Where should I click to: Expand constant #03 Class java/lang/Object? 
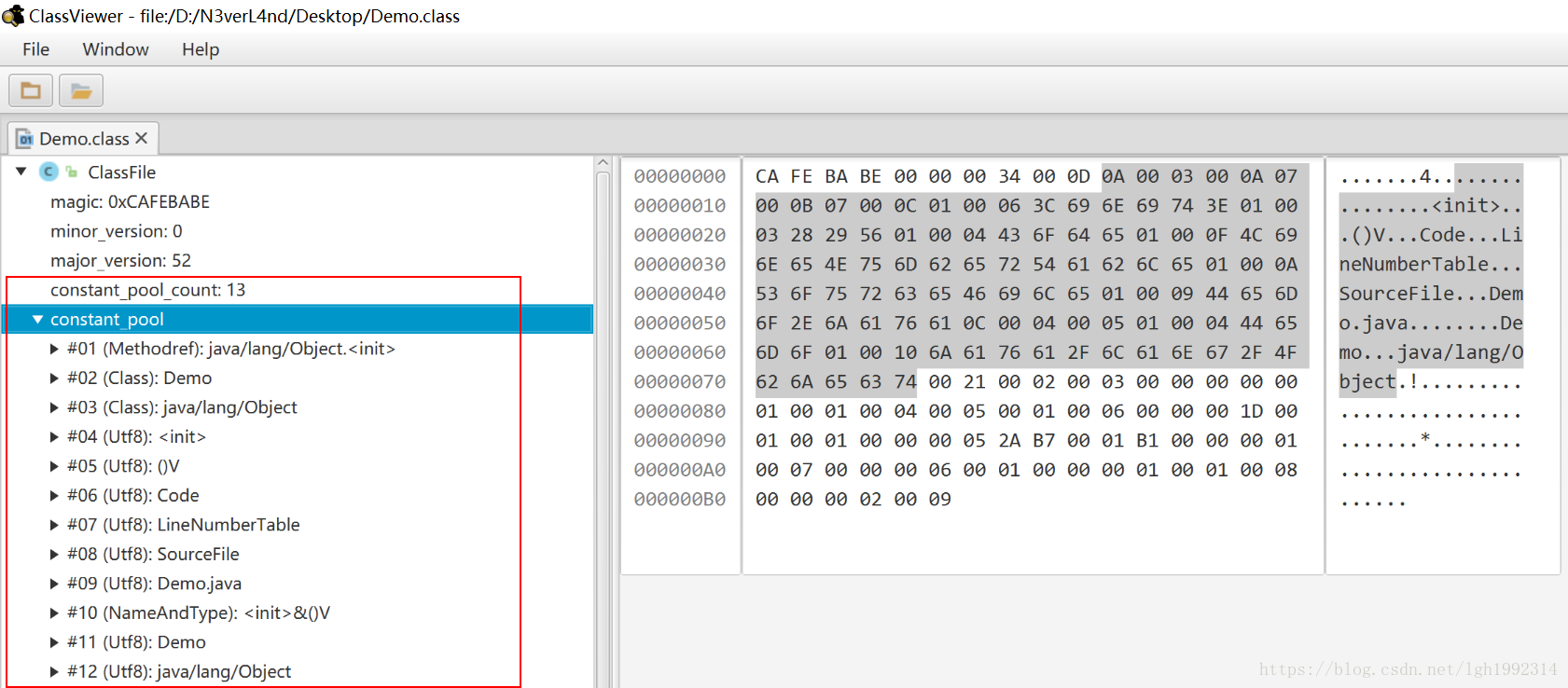[x=54, y=407]
